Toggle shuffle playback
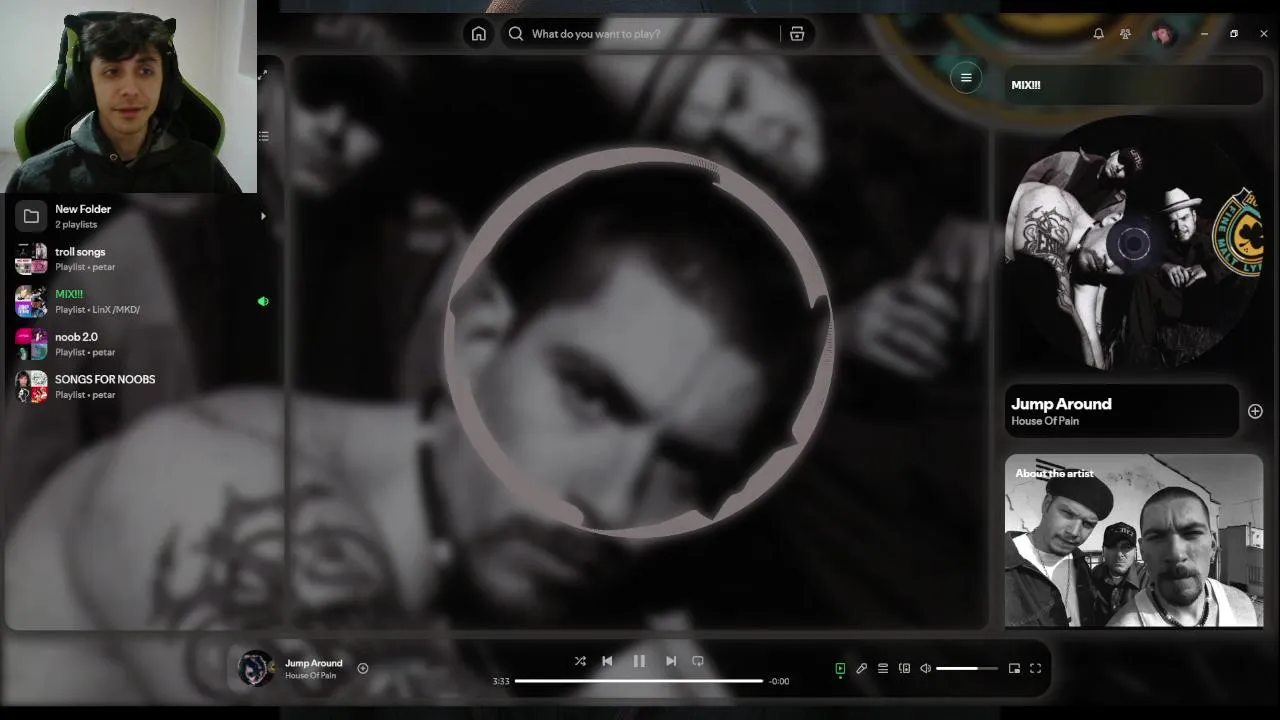The height and width of the screenshot is (720, 1280). [x=580, y=661]
